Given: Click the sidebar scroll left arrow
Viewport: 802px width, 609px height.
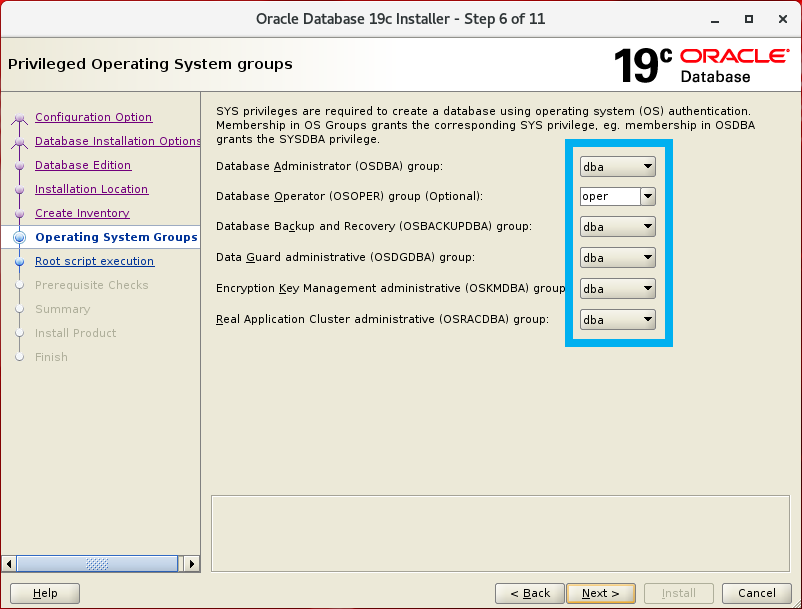Looking at the screenshot, I should tap(9, 564).
